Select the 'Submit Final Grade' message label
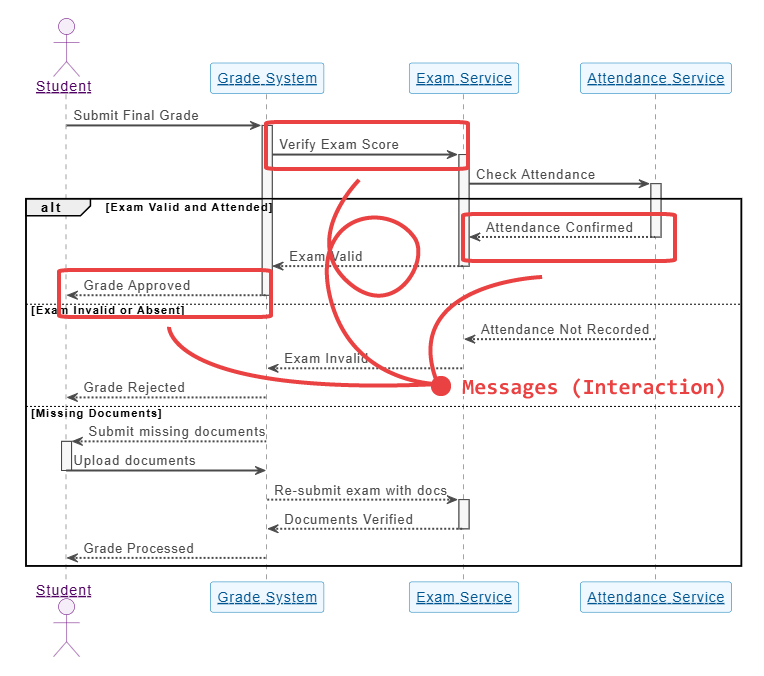This screenshot has width=764, height=676. tap(136, 115)
